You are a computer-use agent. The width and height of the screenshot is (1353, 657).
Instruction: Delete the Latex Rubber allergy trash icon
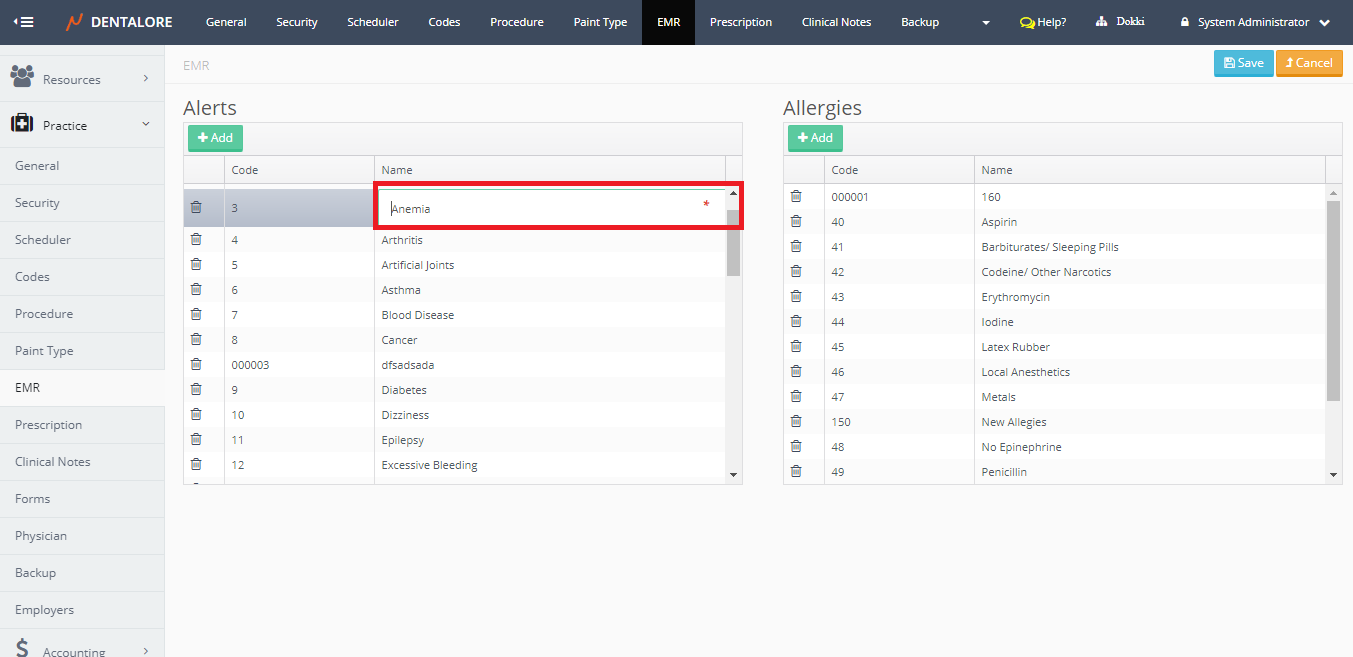click(796, 346)
